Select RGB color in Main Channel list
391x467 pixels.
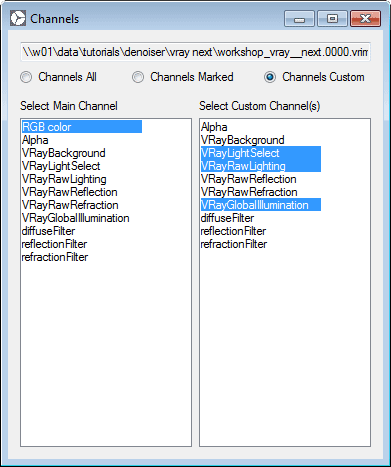pyautogui.click(x=82, y=127)
